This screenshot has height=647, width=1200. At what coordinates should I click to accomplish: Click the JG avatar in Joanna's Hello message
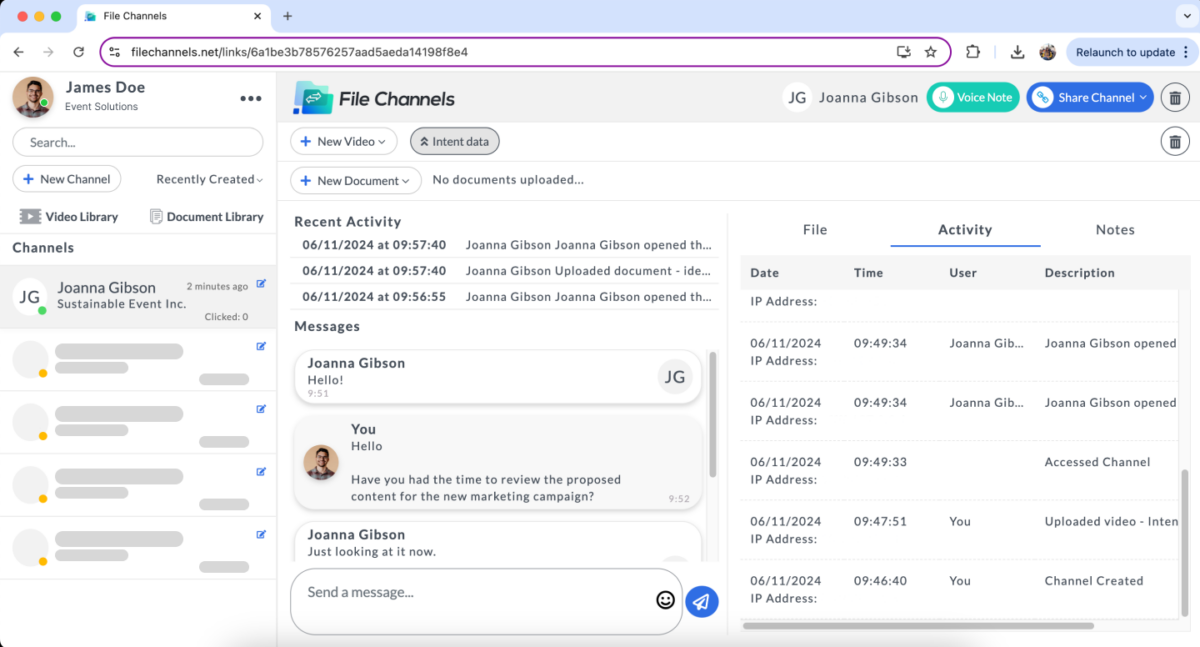tap(675, 377)
